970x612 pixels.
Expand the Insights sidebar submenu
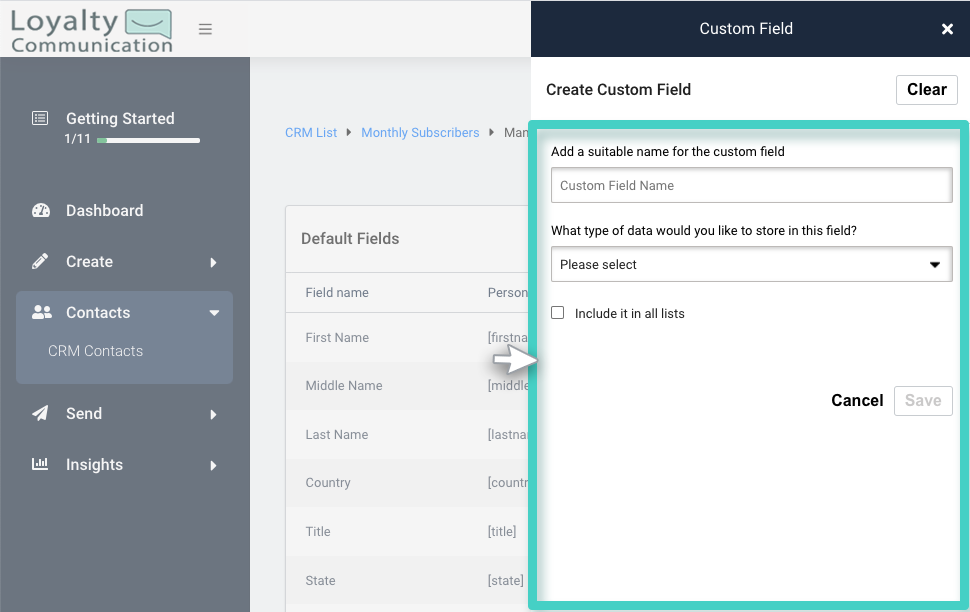pos(212,464)
